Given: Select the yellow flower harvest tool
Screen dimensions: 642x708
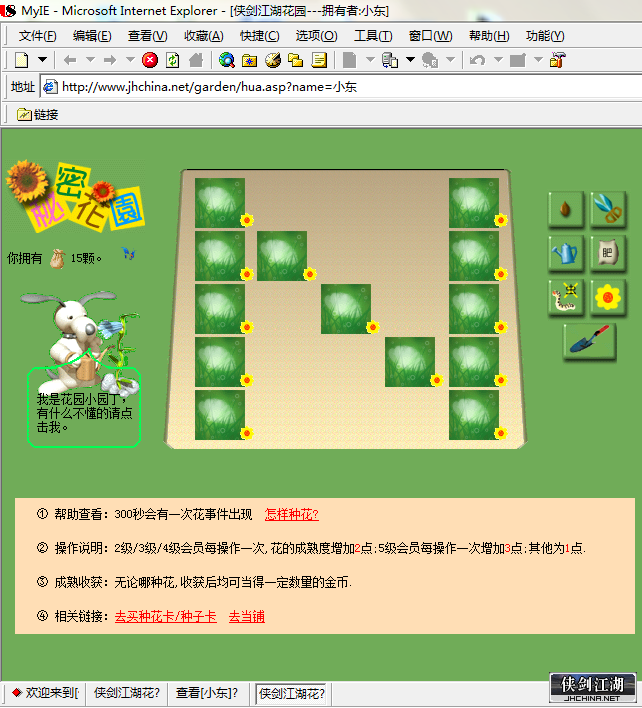Looking at the screenshot, I should point(608,297).
